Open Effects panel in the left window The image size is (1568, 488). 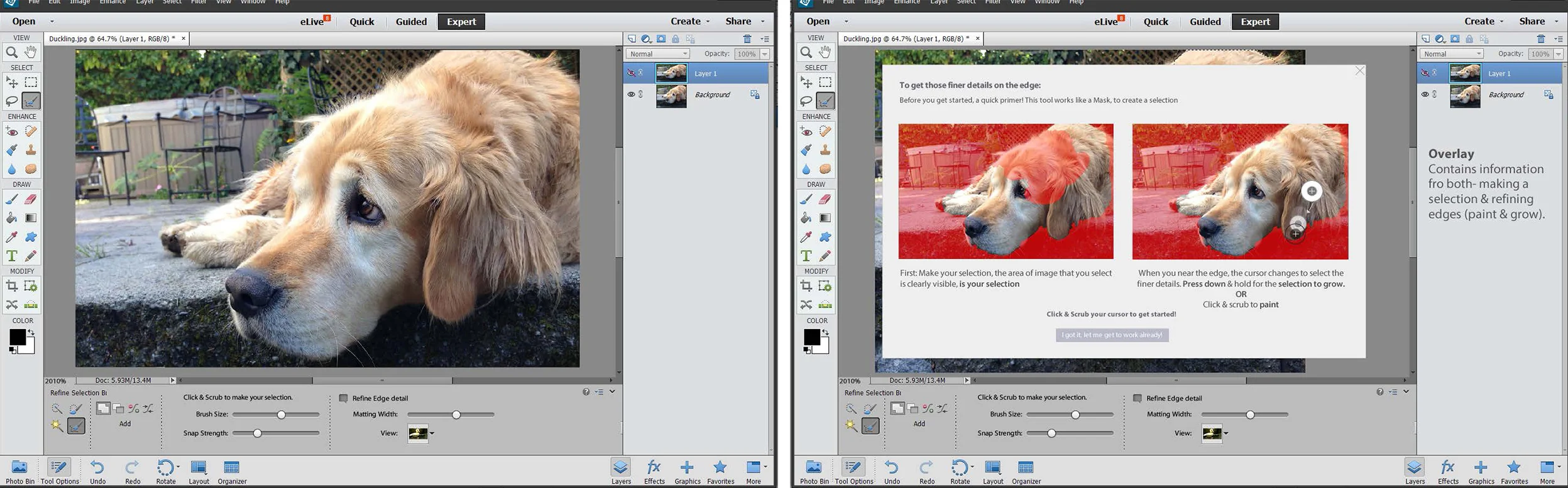click(654, 472)
